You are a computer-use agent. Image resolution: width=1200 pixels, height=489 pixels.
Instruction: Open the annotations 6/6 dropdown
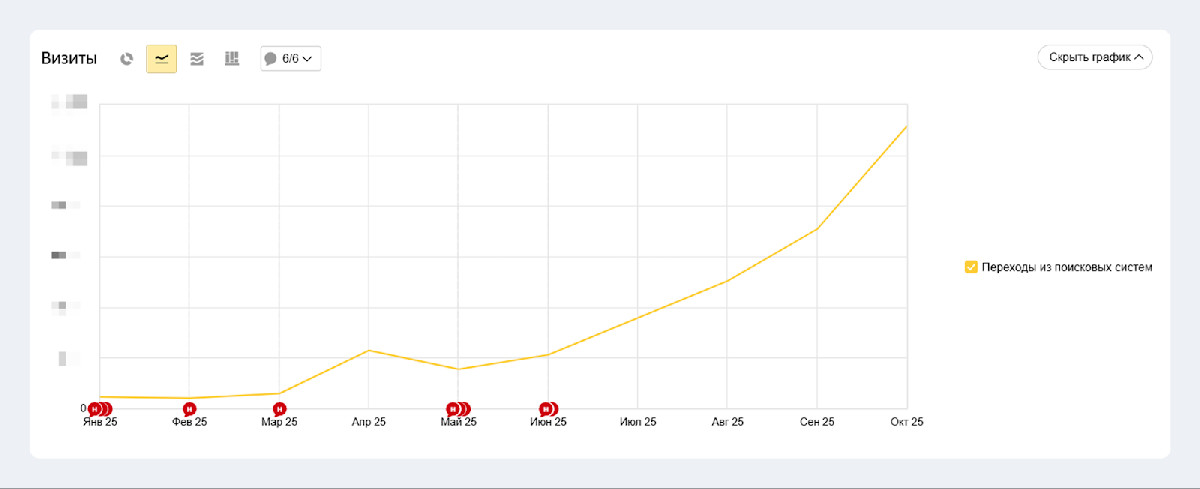point(290,59)
